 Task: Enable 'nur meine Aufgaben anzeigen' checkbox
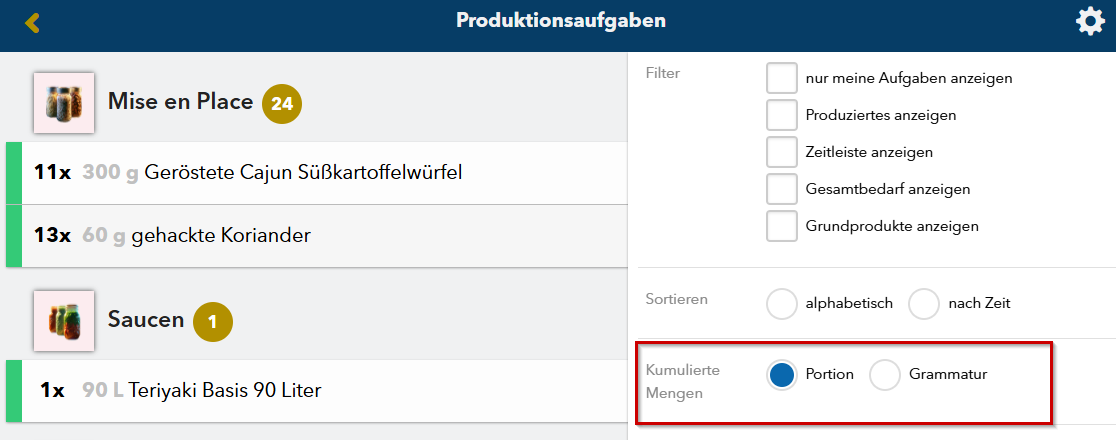click(782, 78)
